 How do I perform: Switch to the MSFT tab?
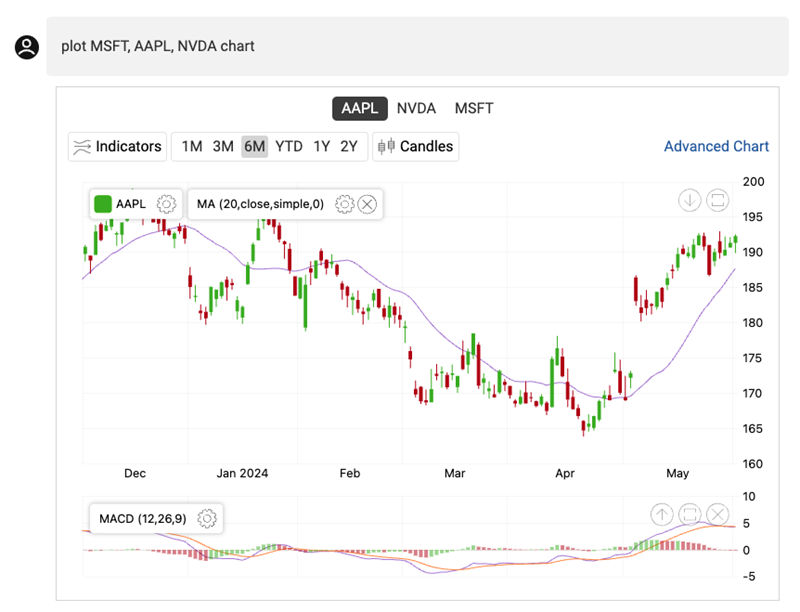pyautogui.click(x=474, y=108)
